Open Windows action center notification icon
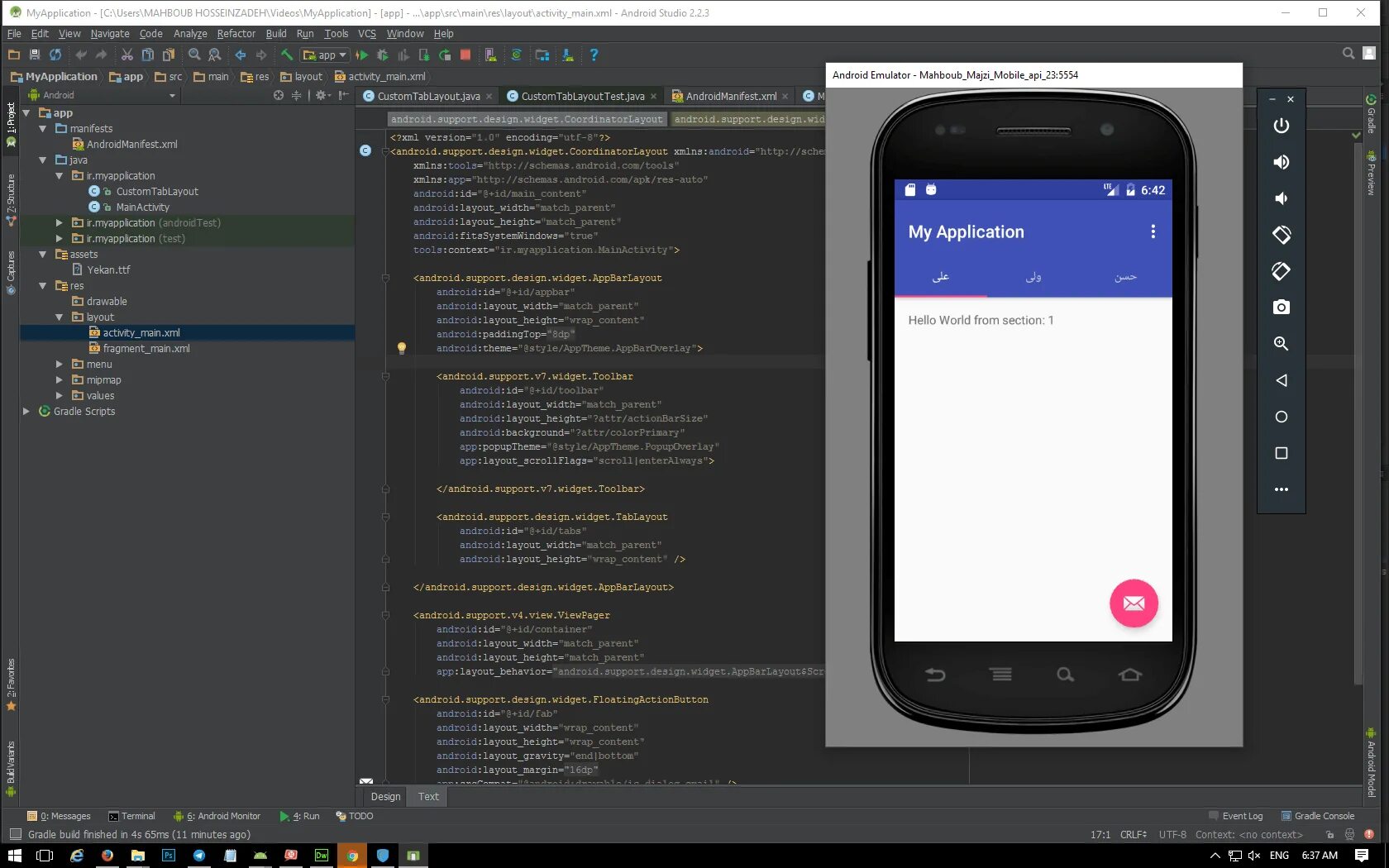The image size is (1389, 868). tap(1362, 856)
